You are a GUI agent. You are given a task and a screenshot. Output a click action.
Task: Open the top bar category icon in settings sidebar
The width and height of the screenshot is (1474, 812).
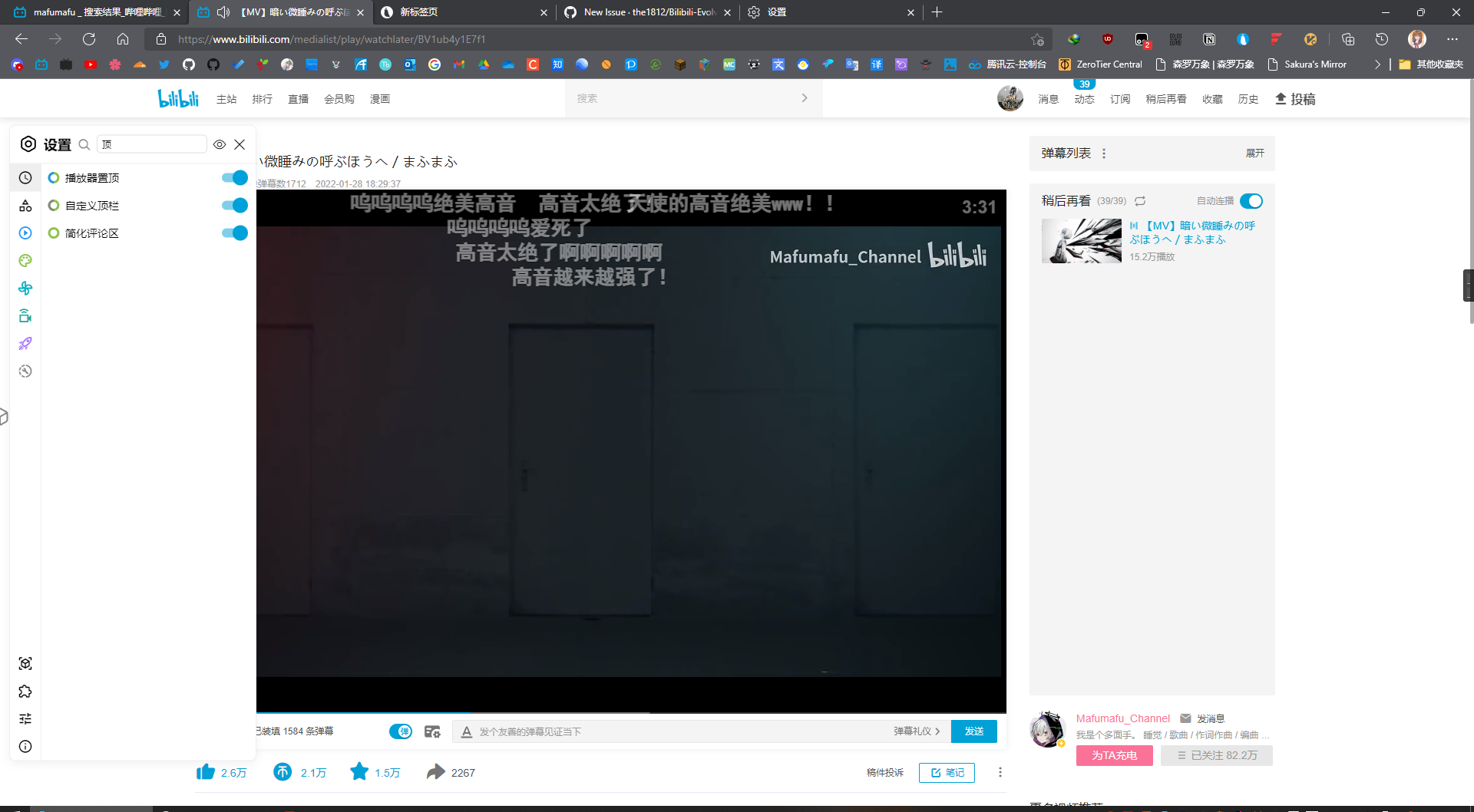pos(25,206)
